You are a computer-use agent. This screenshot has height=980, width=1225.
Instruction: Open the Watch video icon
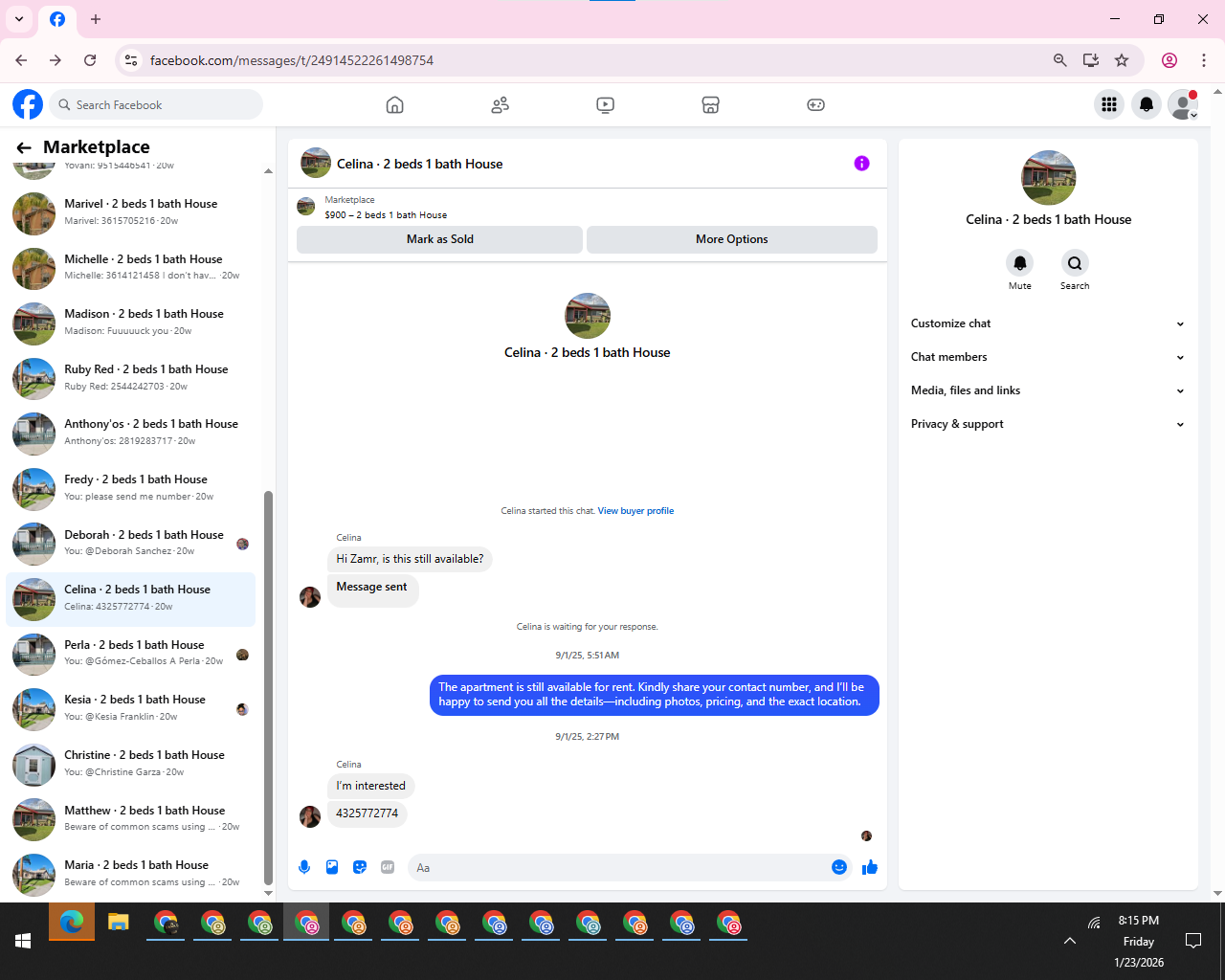coord(605,105)
